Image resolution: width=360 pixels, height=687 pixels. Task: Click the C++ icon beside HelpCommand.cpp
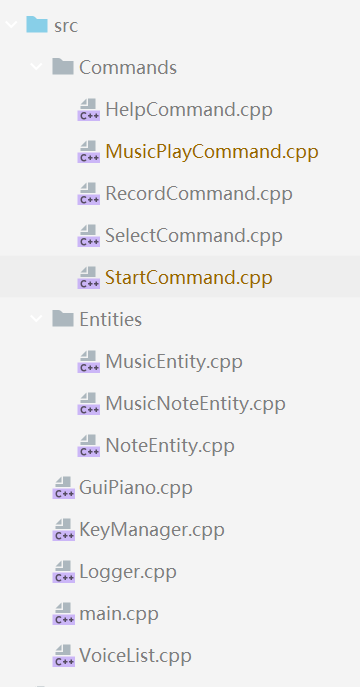tap(88, 110)
